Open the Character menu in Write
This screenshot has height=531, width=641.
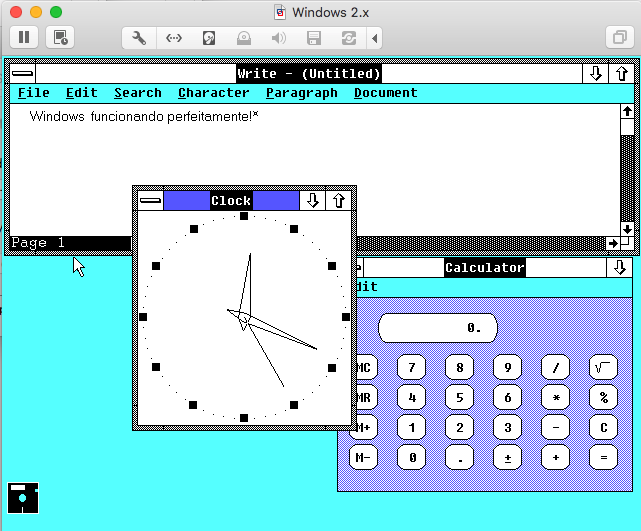[x=213, y=93]
